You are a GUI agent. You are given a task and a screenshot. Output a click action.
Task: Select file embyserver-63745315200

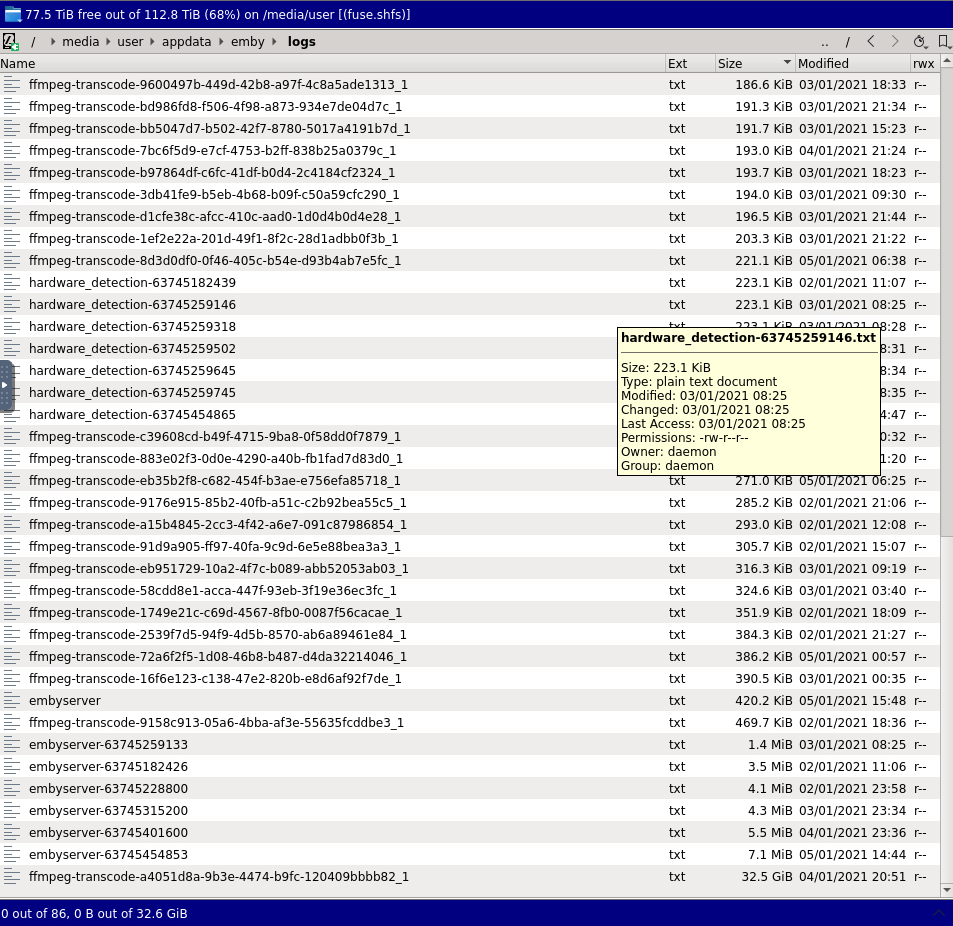click(108, 811)
